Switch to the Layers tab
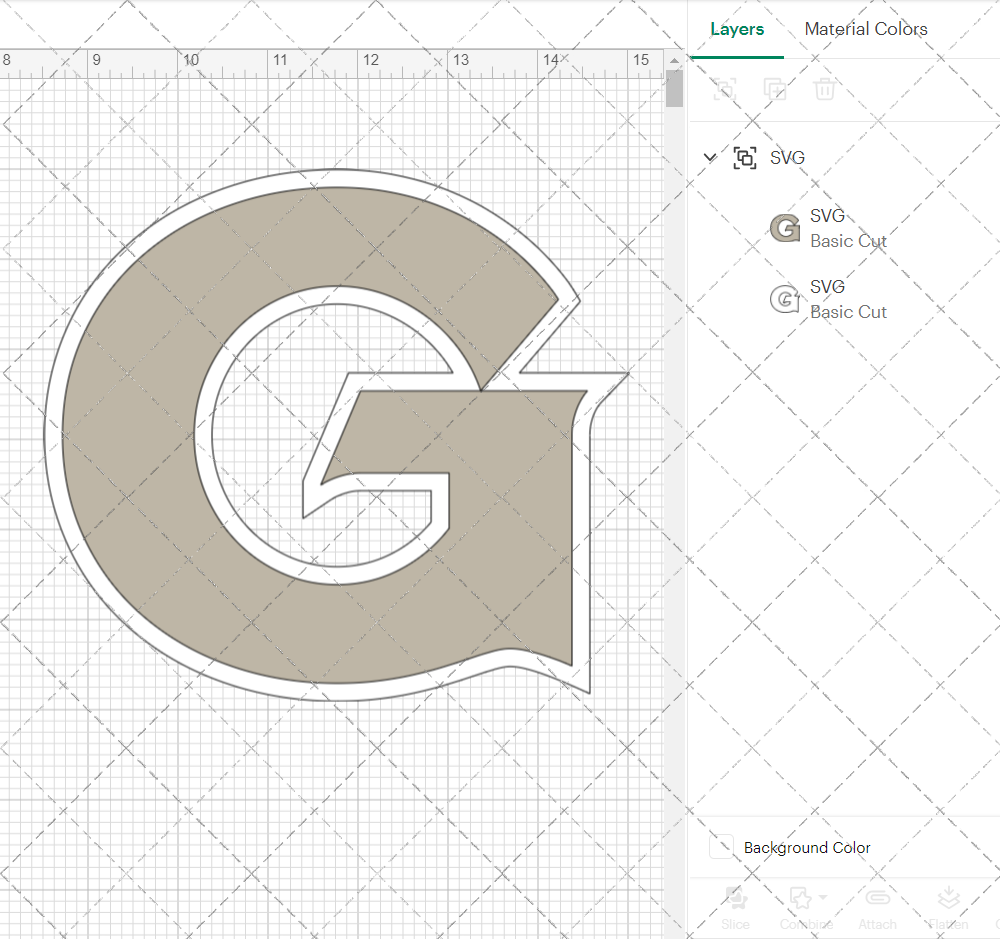The height and width of the screenshot is (939, 1000). coord(737,29)
